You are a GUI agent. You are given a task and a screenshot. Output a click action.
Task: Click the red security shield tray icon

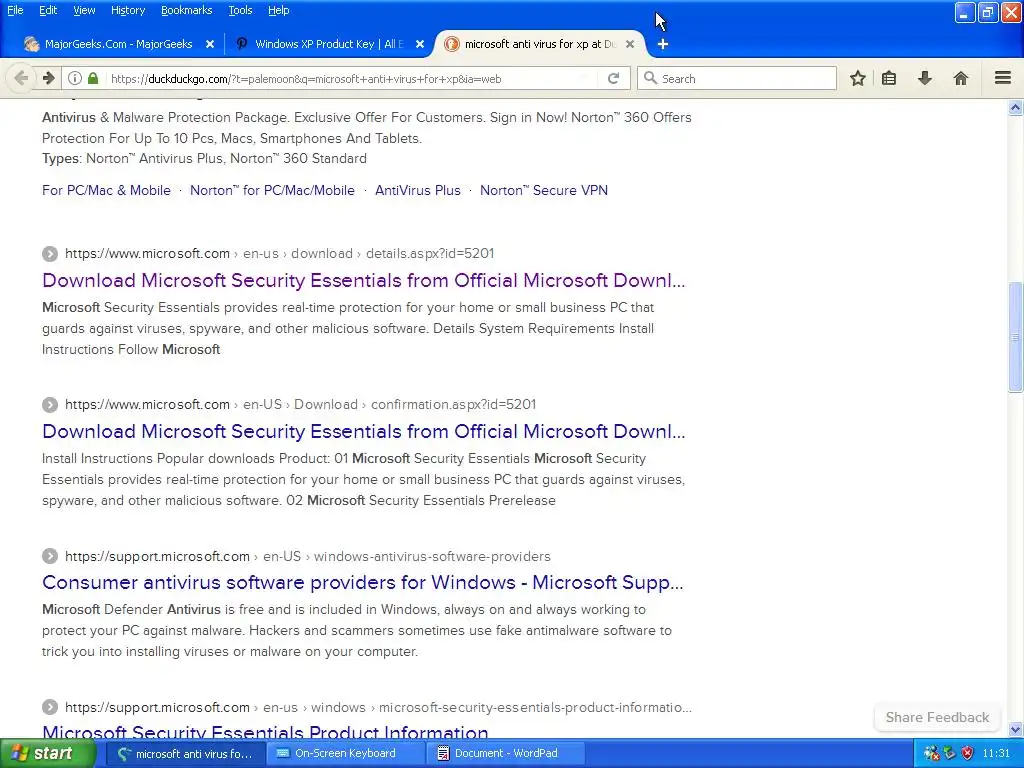[x=968, y=754]
